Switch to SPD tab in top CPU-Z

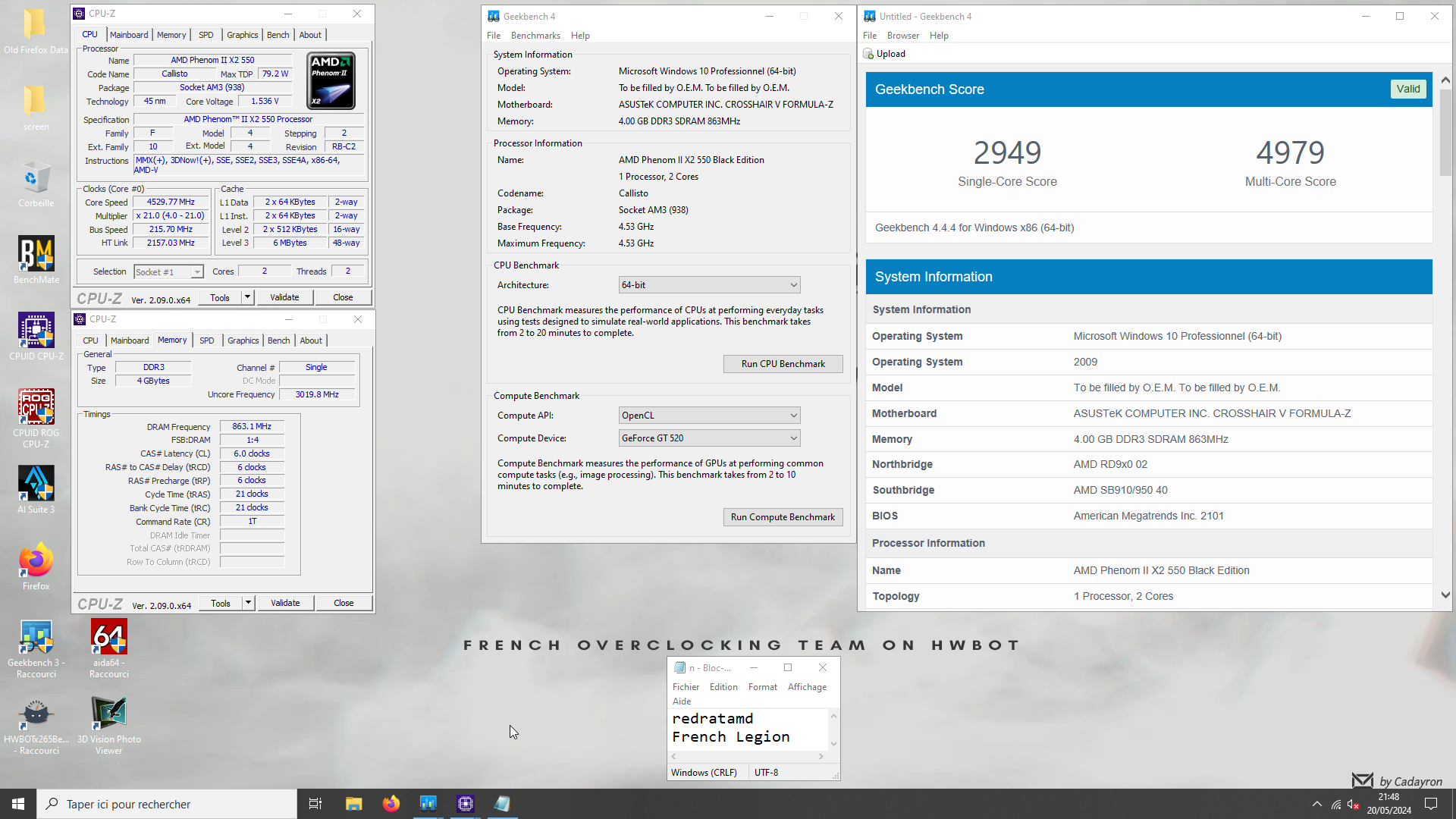coord(206,35)
